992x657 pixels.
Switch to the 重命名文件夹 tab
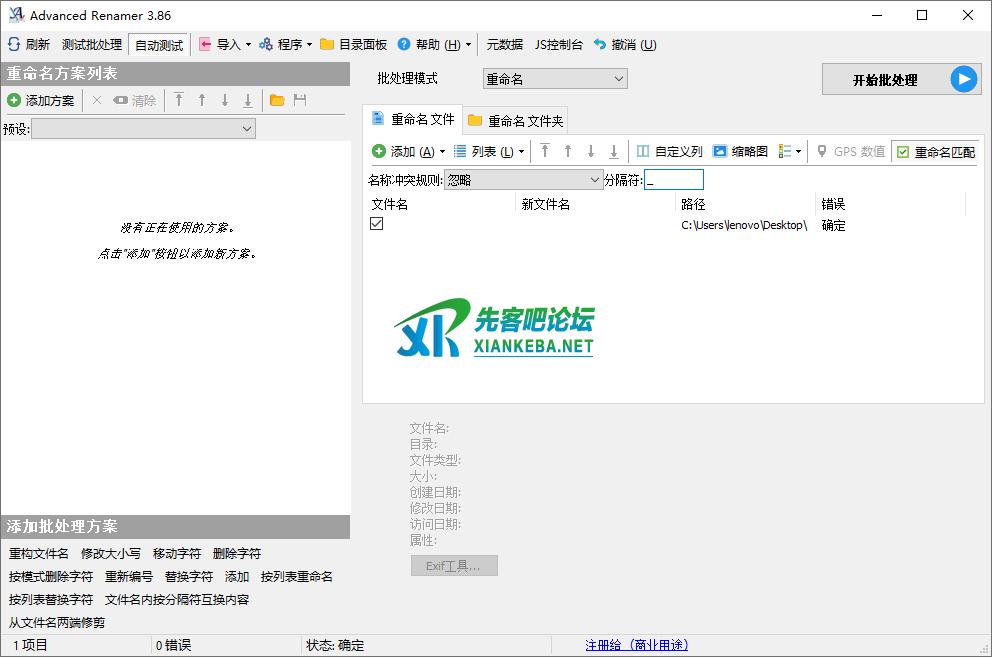click(x=516, y=121)
